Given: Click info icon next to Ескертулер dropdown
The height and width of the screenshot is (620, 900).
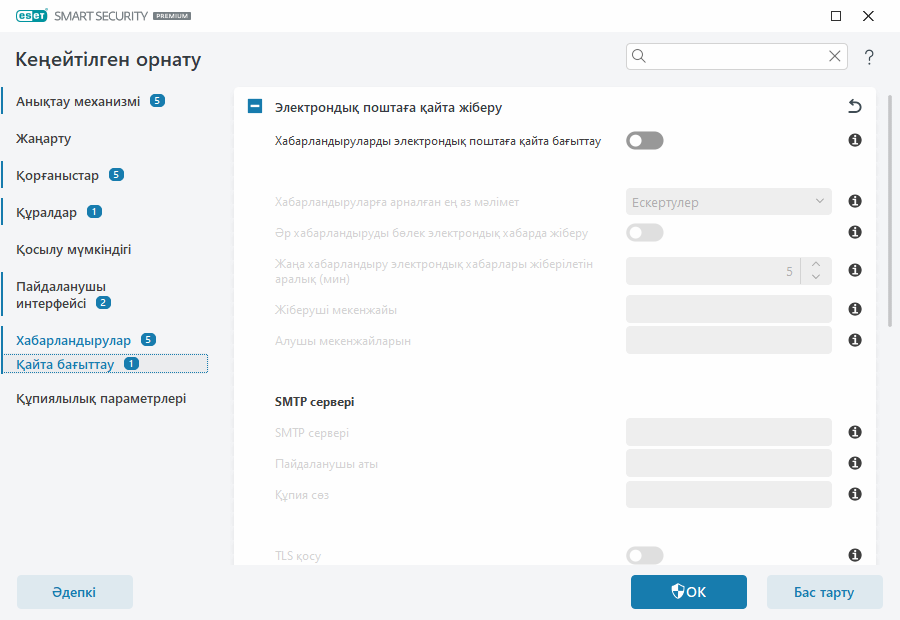Looking at the screenshot, I should point(855,202).
